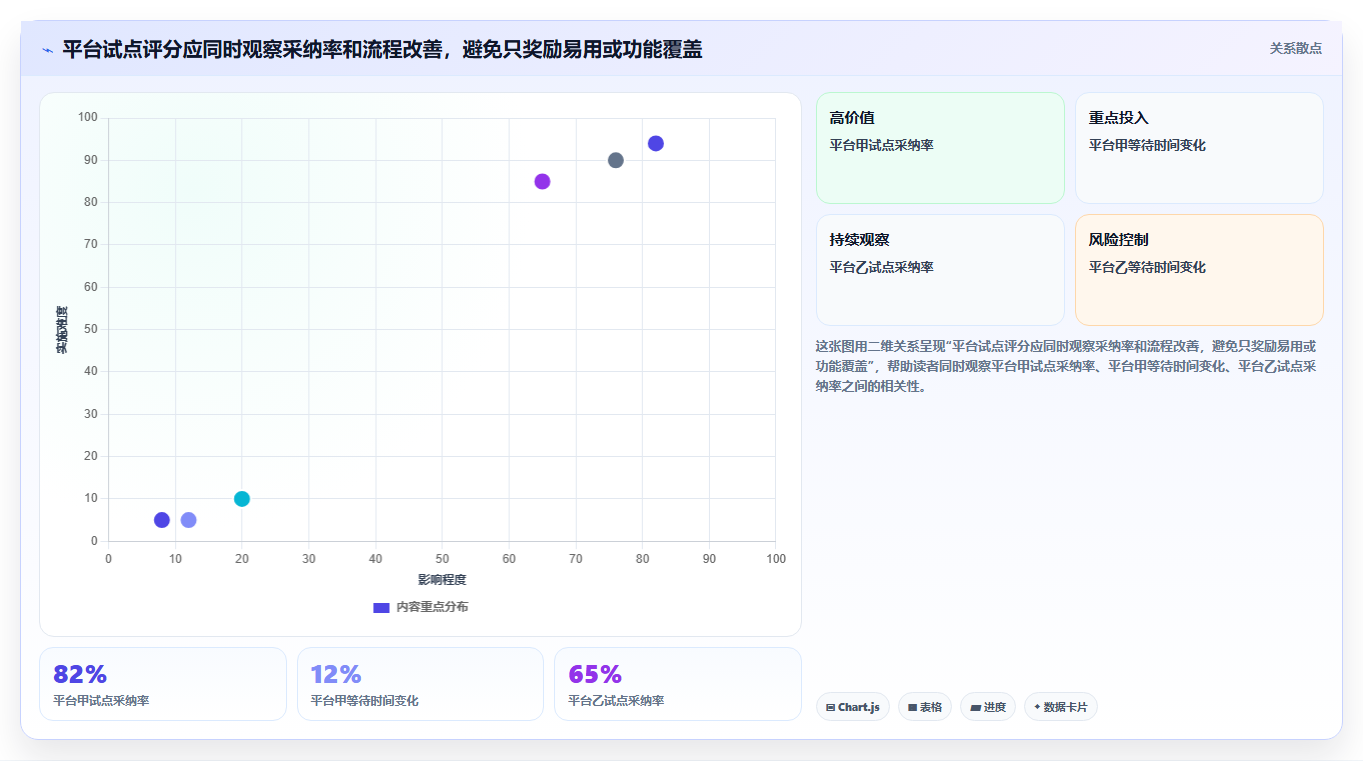Click the 65% value text
1363x761 pixels.
pos(595,674)
